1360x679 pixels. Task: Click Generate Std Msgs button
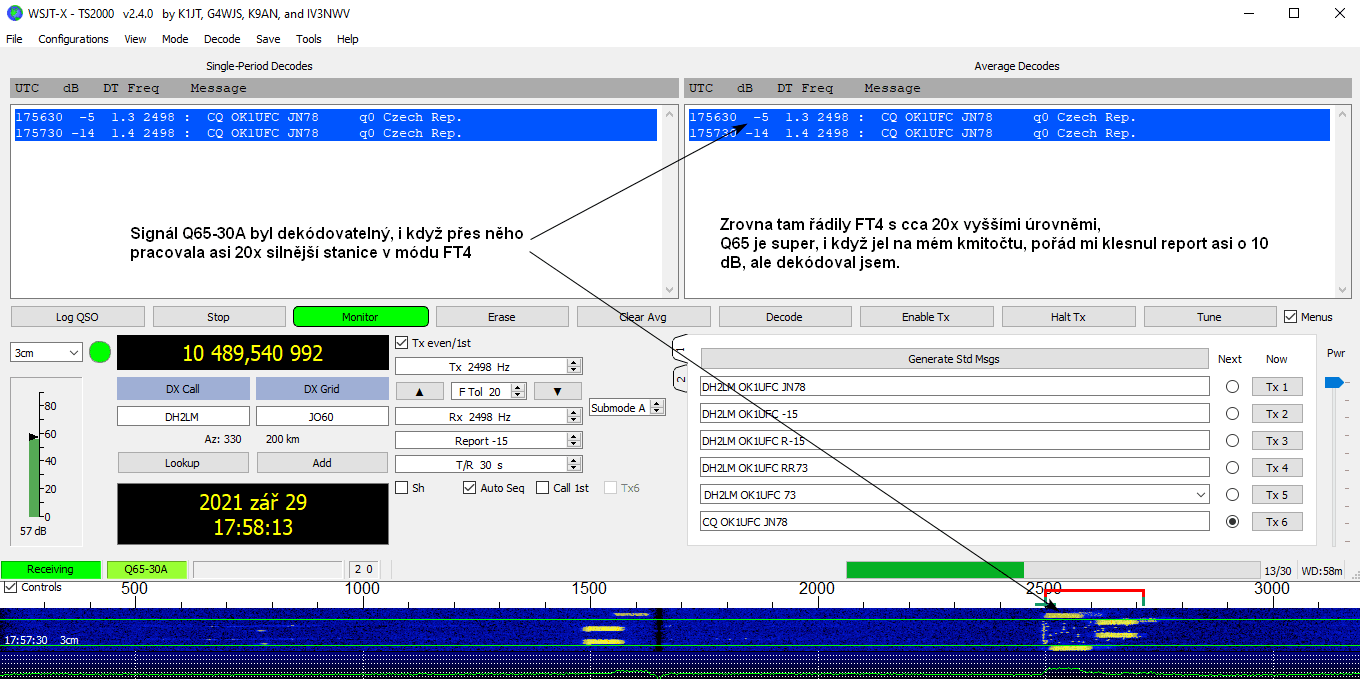coord(954,359)
